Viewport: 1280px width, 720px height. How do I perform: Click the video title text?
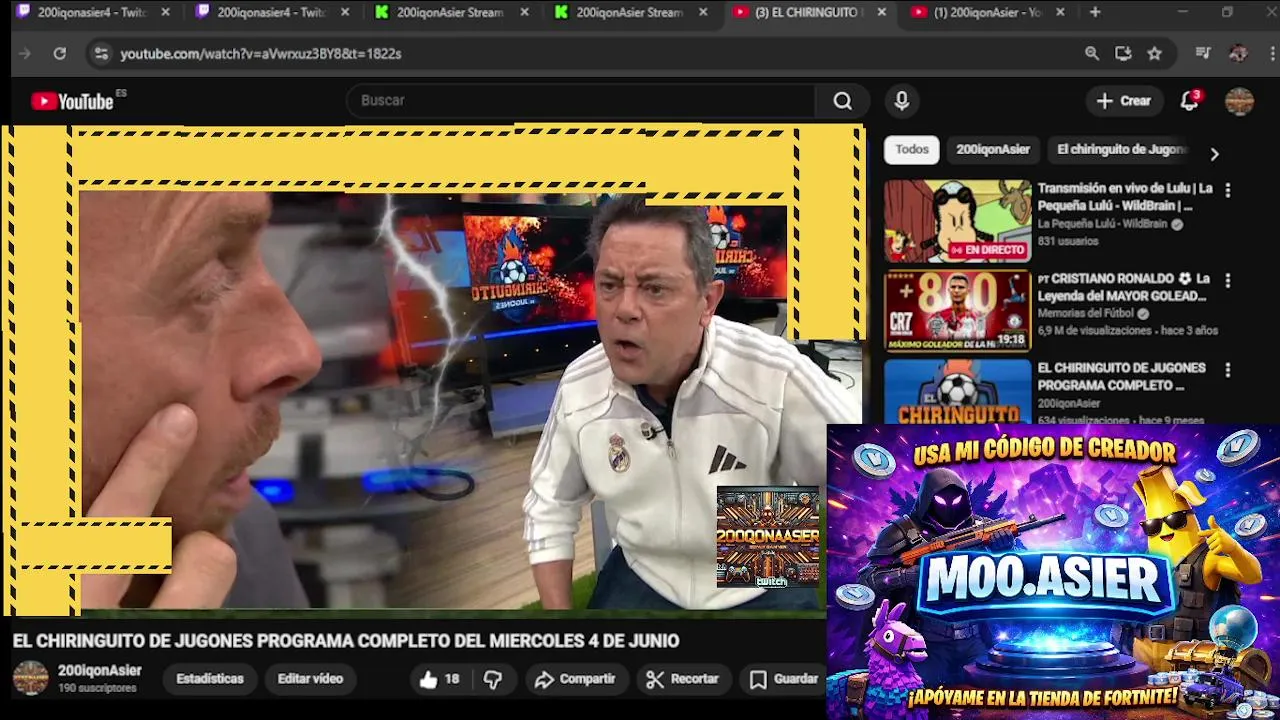pyautogui.click(x=346, y=641)
